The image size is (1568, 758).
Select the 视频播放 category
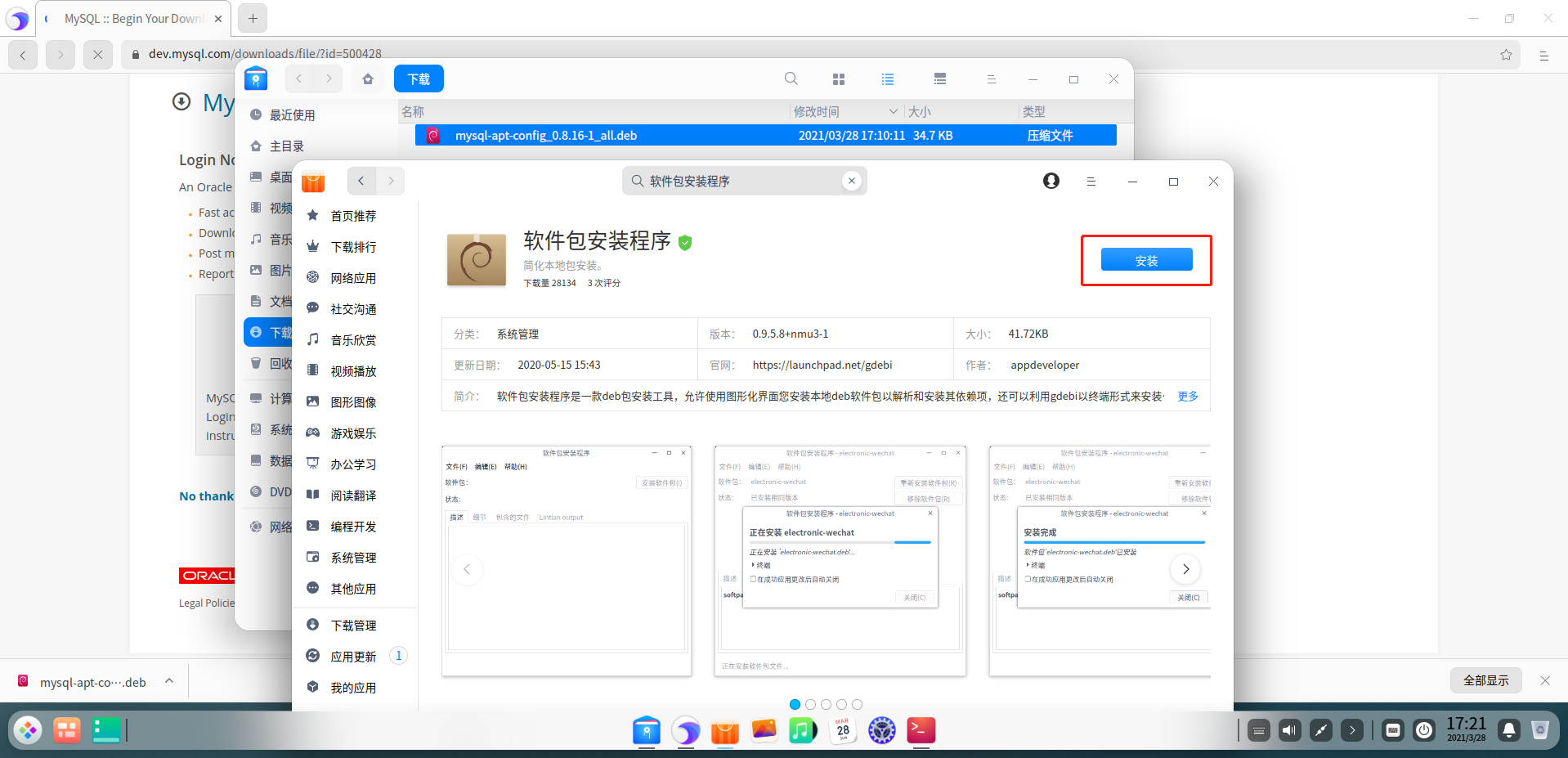pyautogui.click(x=353, y=371)
